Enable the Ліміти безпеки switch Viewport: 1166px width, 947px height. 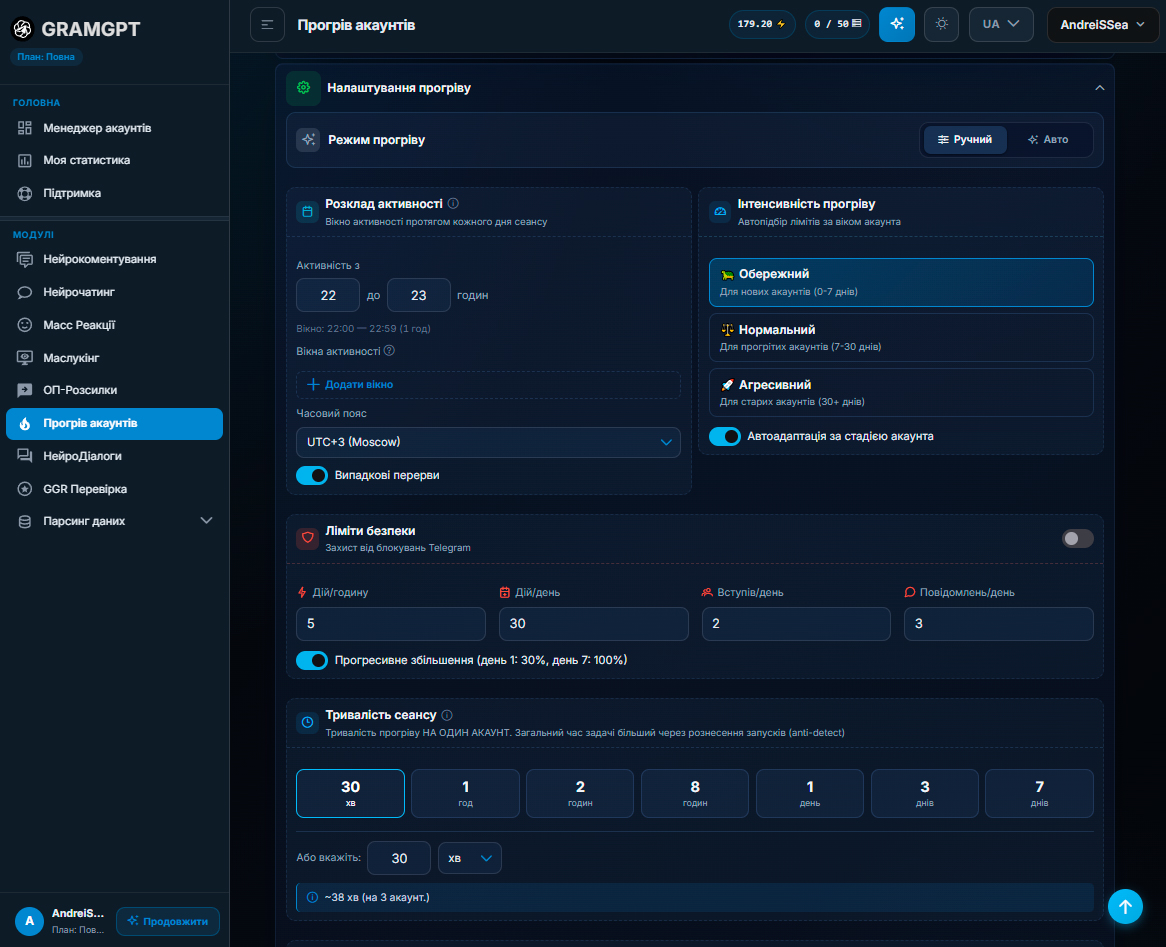[1078, 539]
